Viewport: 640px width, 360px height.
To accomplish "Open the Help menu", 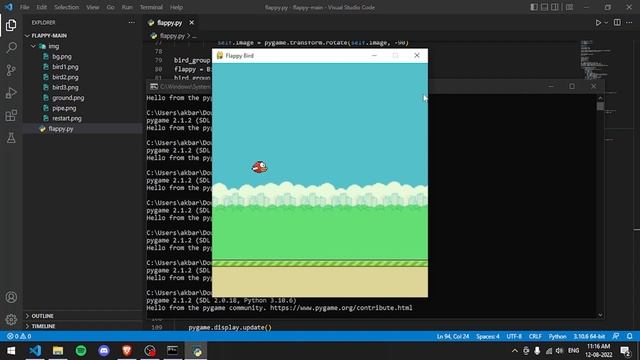I will [x=176, y=7].
